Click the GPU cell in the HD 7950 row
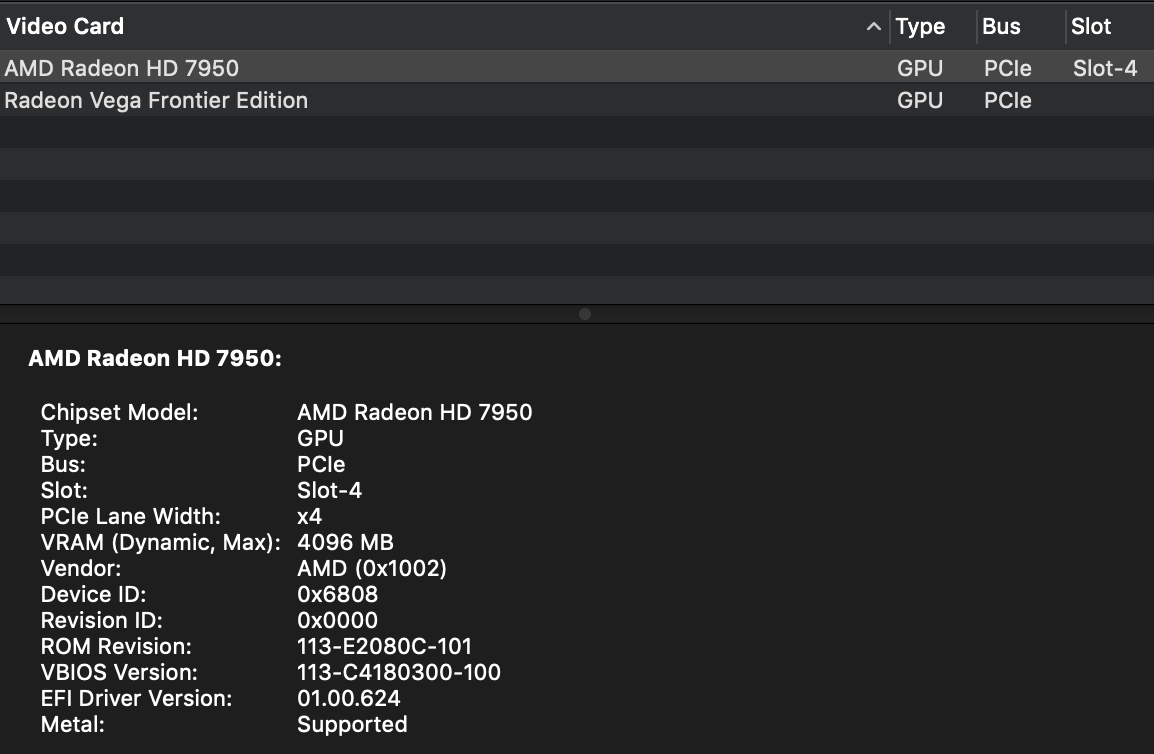This screenshot has height=754, width=1154. tap(920, 68)
